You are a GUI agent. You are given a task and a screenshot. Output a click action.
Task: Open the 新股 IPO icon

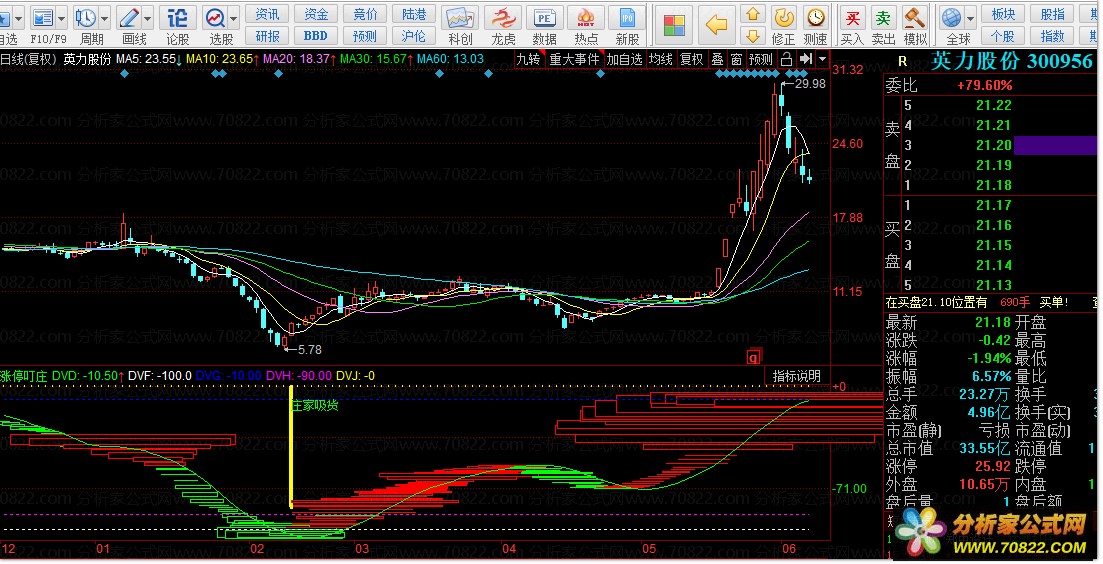tap(627, 18)
